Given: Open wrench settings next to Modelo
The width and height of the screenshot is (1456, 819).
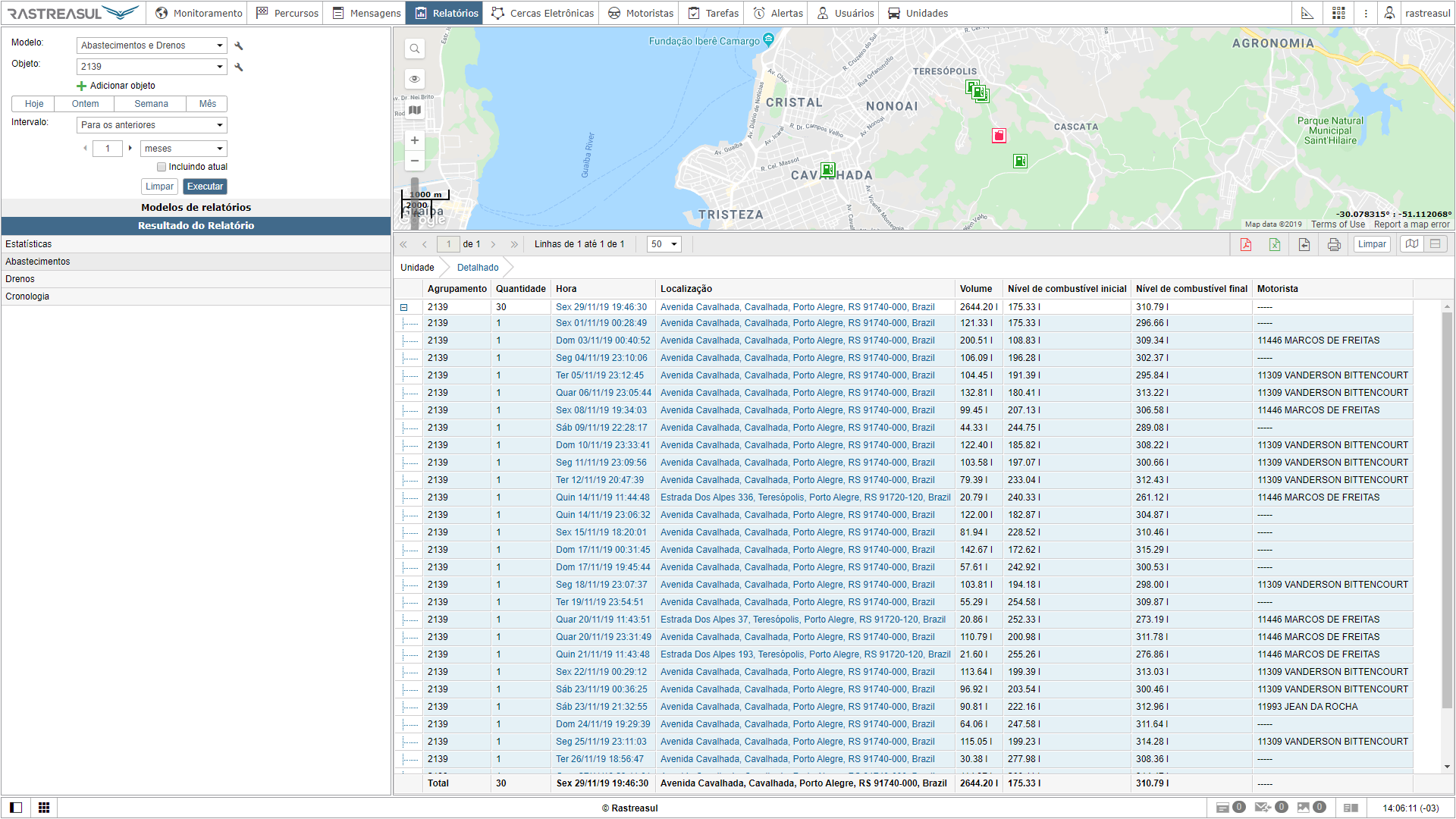Looking at the screenshot, I should click(x=239, y=45).
